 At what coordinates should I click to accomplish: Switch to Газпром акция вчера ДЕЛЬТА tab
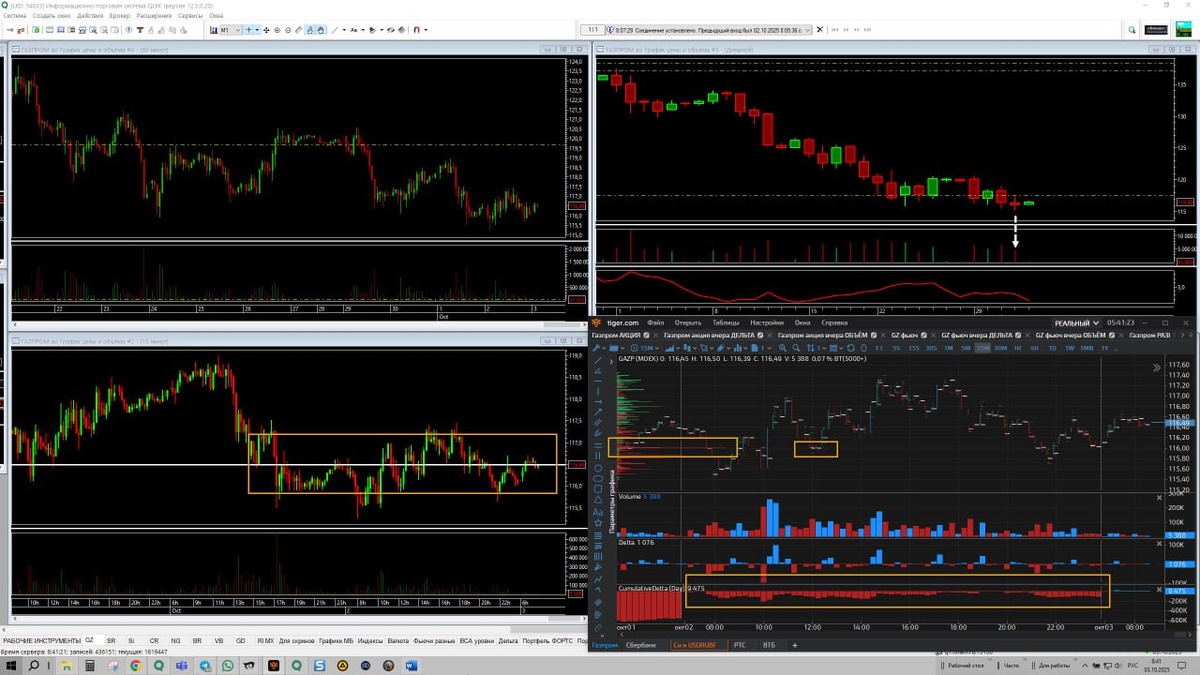coord(709,335)
